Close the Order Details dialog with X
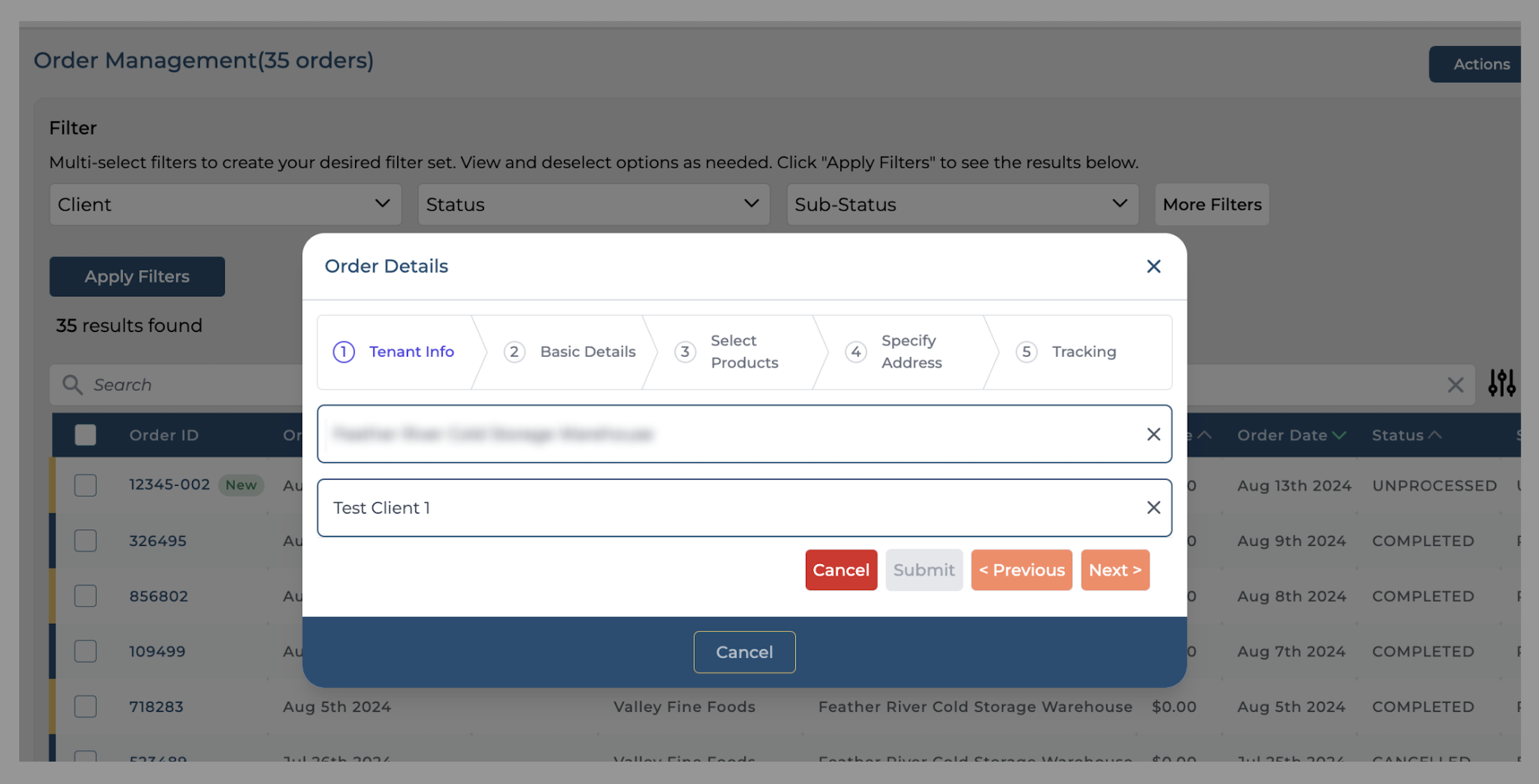Viewport: 1539px width, 784px height. (x=1153, y=266)
